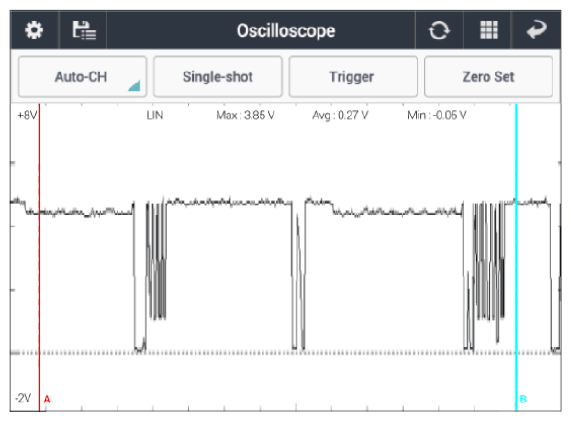Viewport: 571px width, 421px height.
Task: Click the Zero Set button
Action: click(x=488, y=76)
